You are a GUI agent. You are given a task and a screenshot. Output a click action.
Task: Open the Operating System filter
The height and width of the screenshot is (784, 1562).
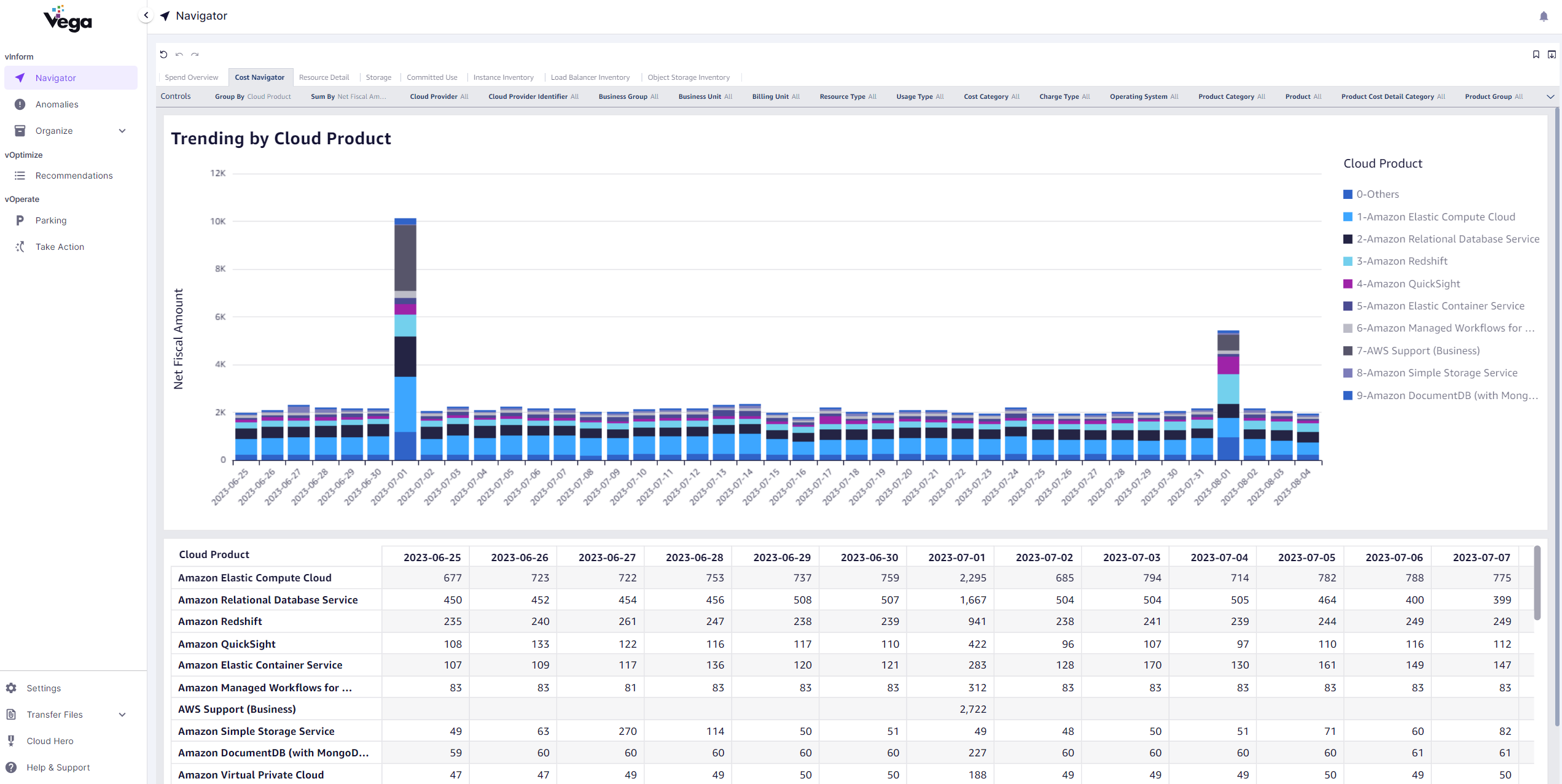pyautogui.click(x=1144, y=96)
